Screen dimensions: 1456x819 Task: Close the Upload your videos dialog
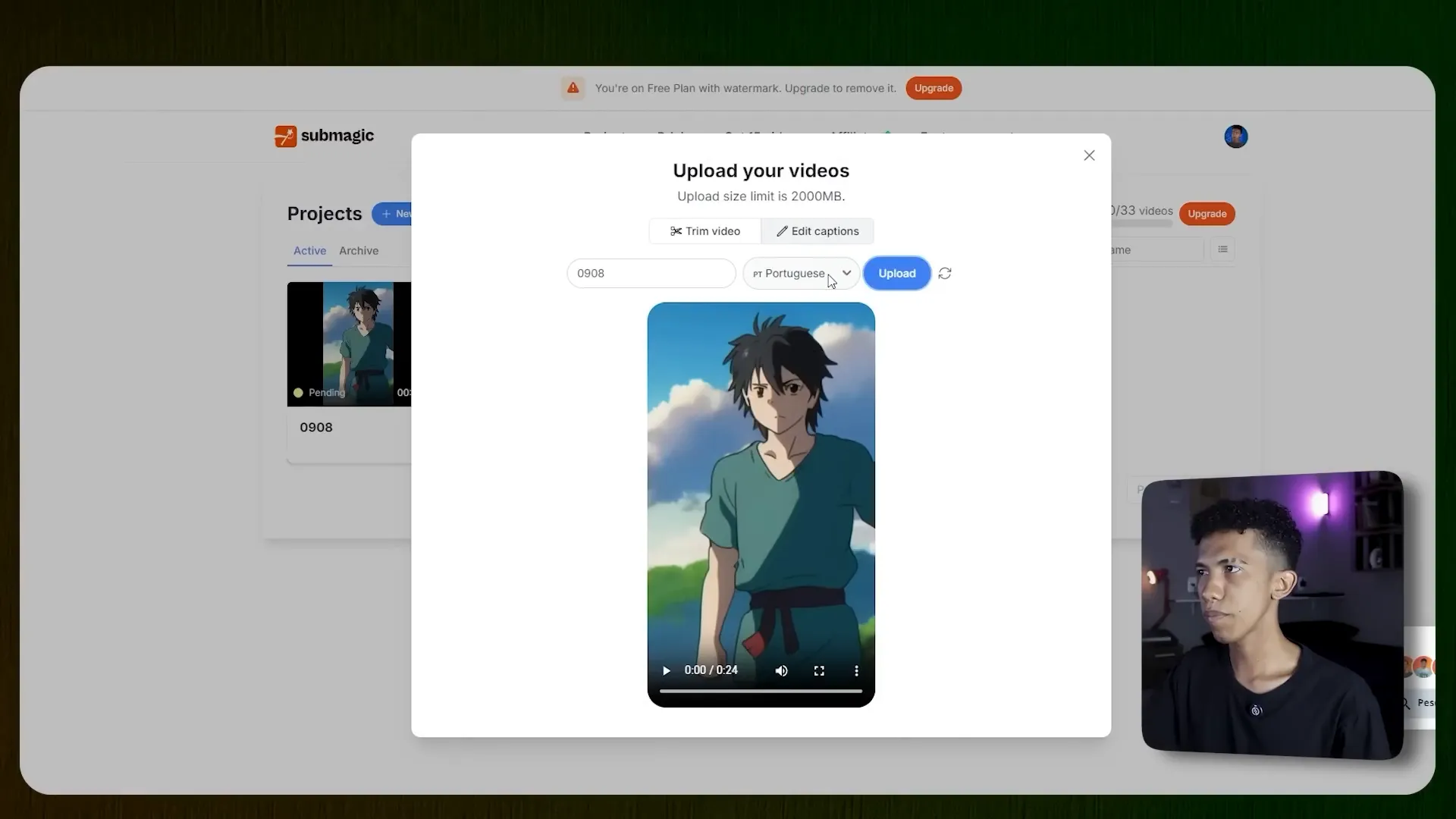[1089, 155]
